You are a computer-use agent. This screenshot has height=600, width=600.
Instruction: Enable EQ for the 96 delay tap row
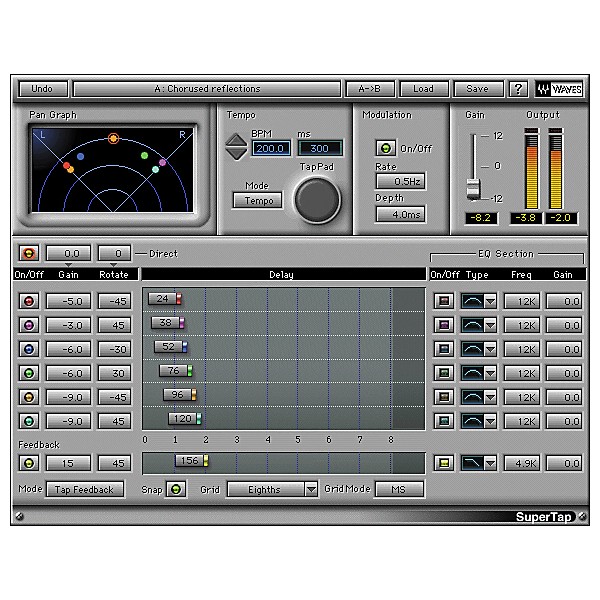(444, 397)
